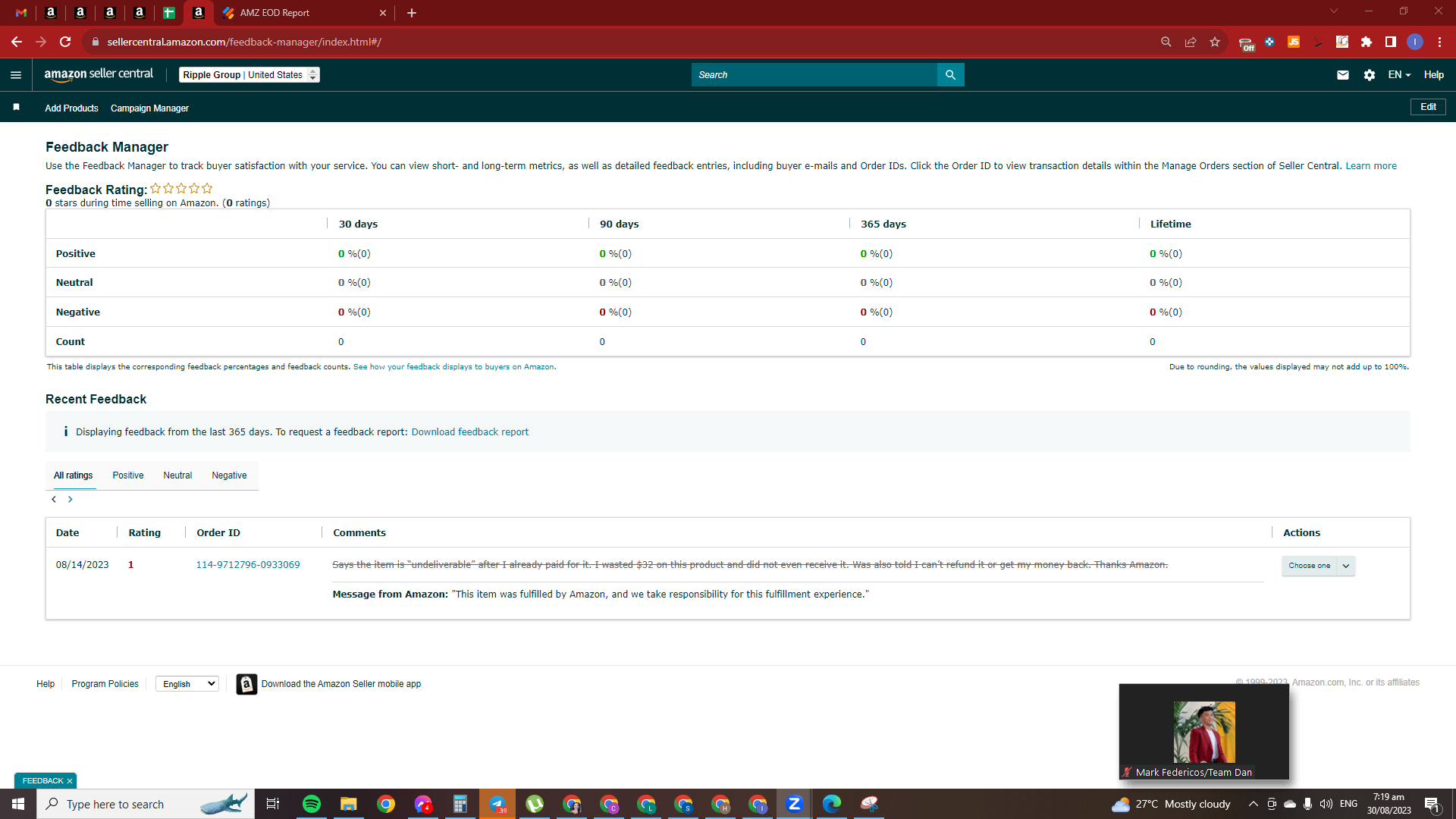The height and width of the screenshot is (819, 1456).
Task: Go forward in the browser
Action: pyautogui.click(x=41, y=42)
